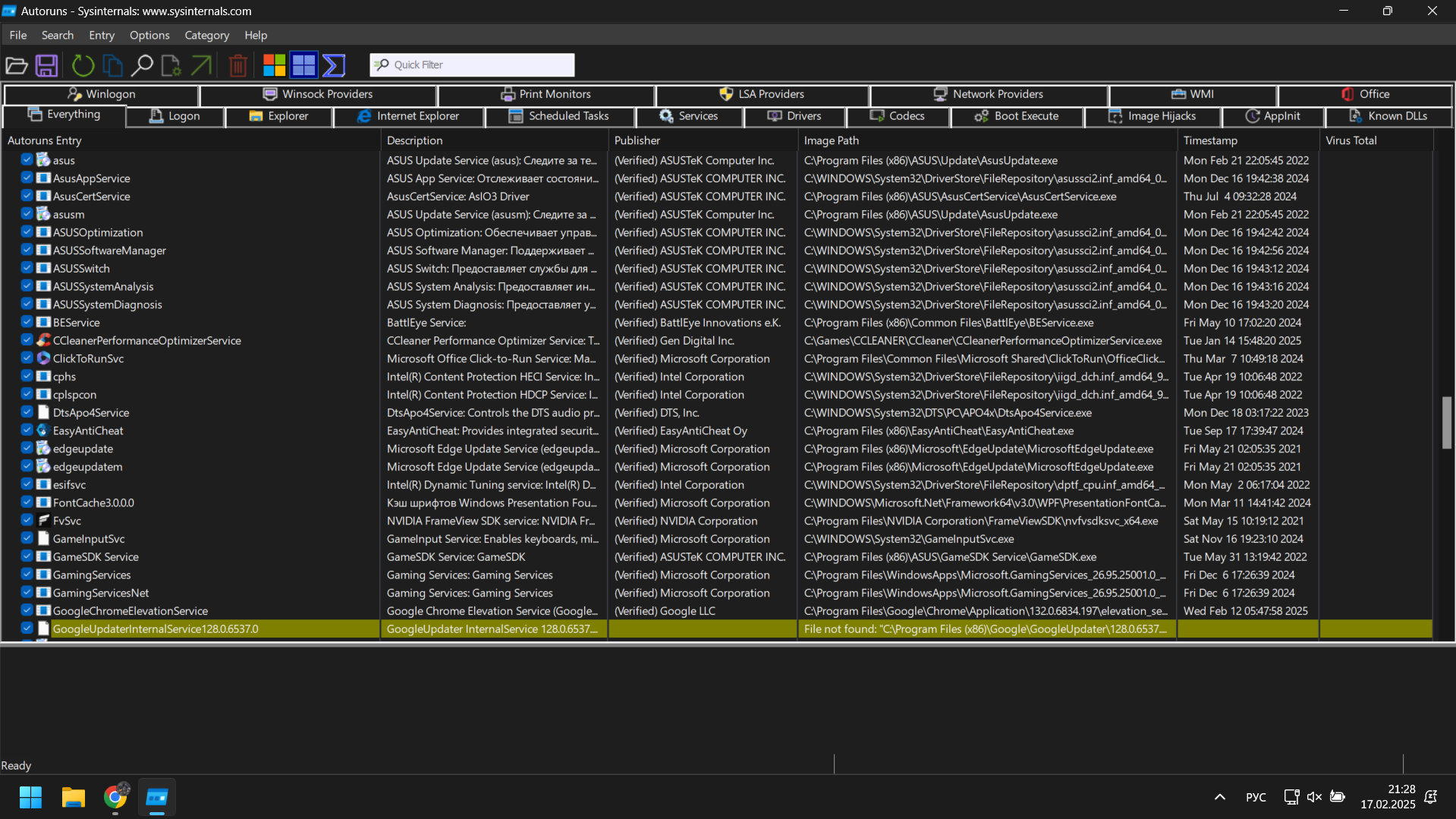Open the Help menu
Screen dimensions: 1456x819
pos(256,35)
